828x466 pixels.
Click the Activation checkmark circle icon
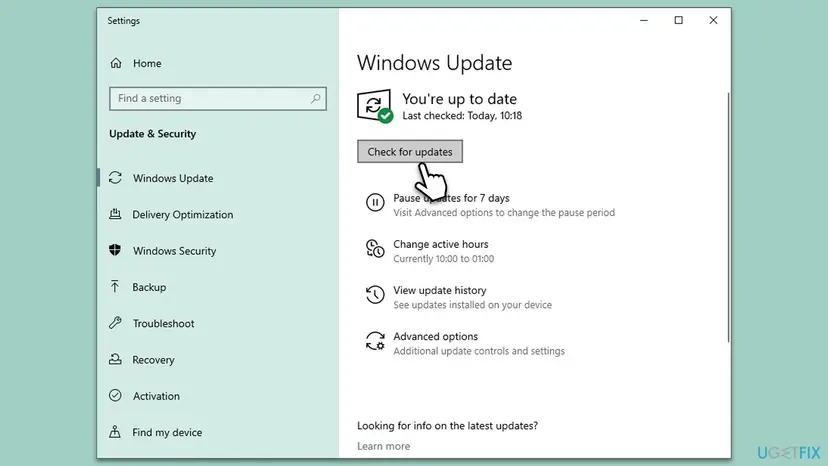[115, 395]
